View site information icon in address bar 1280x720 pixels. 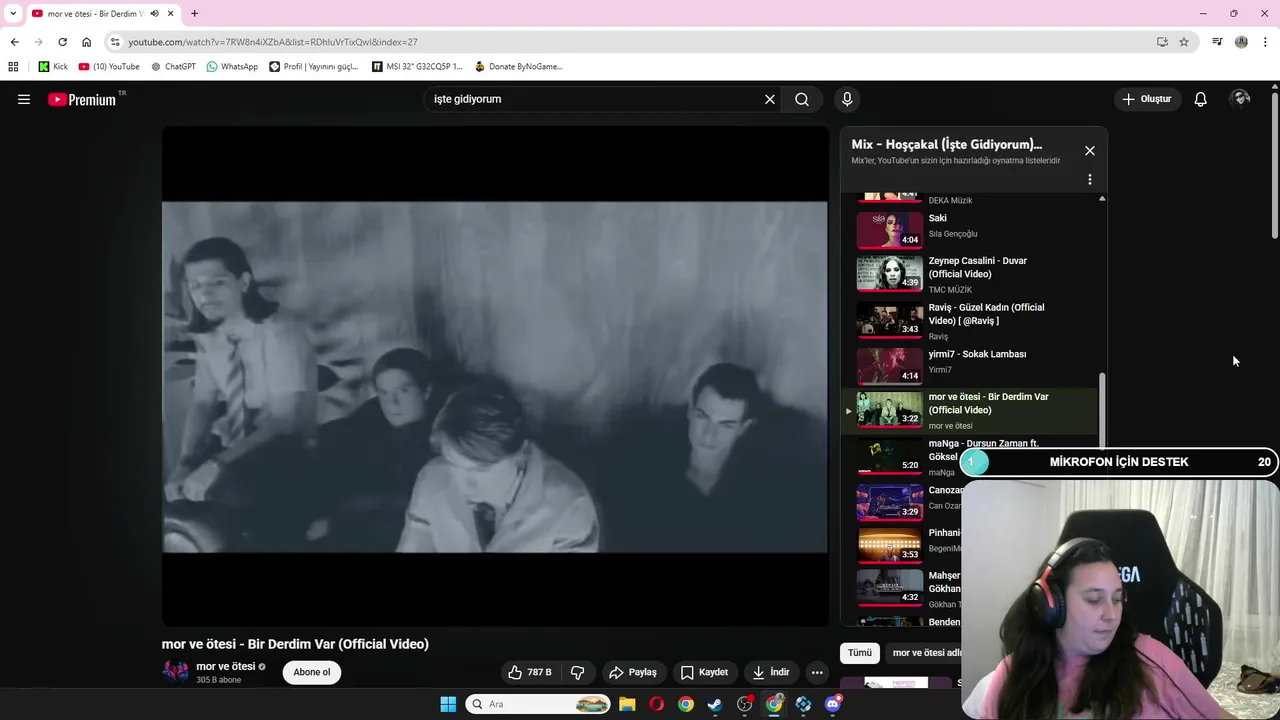(115, 42)
